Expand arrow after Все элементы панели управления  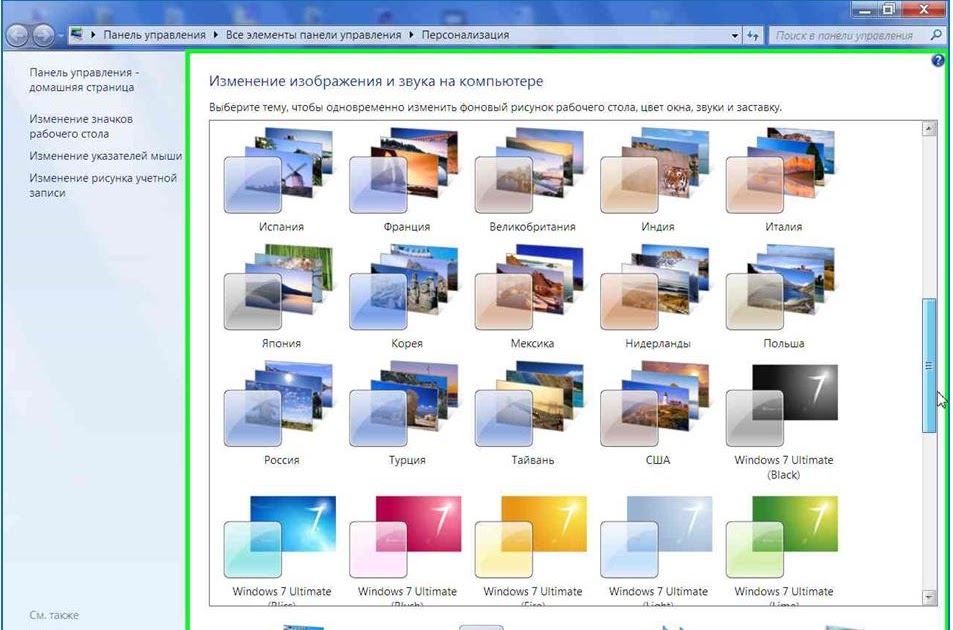(x=411, y=35)
